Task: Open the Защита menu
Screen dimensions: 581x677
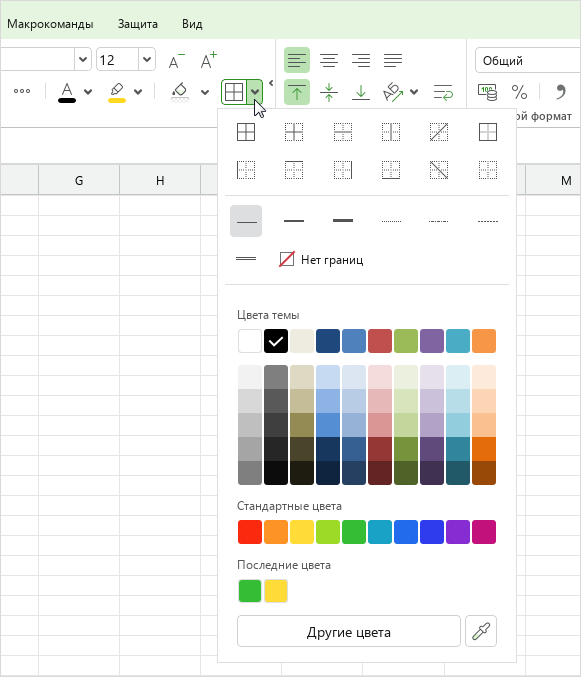Action: pyautogui.click(x=138, y=24)
